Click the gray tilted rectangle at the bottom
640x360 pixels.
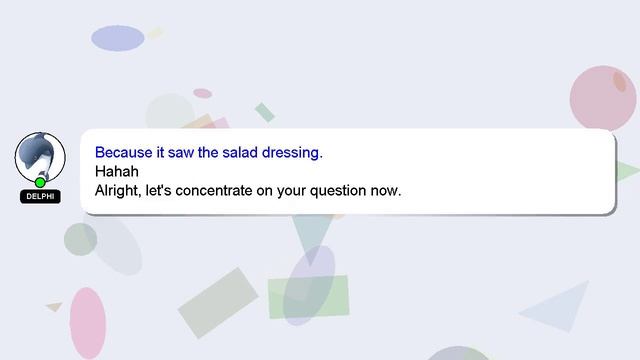(218, 303)
